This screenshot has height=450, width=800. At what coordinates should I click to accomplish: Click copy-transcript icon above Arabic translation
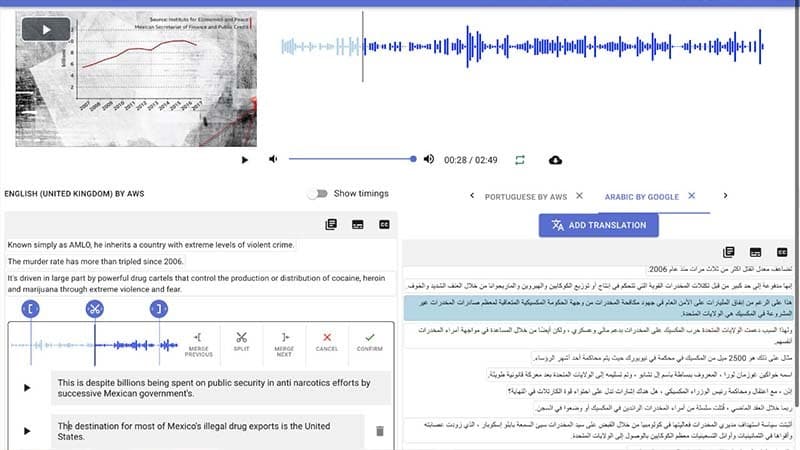729,252
